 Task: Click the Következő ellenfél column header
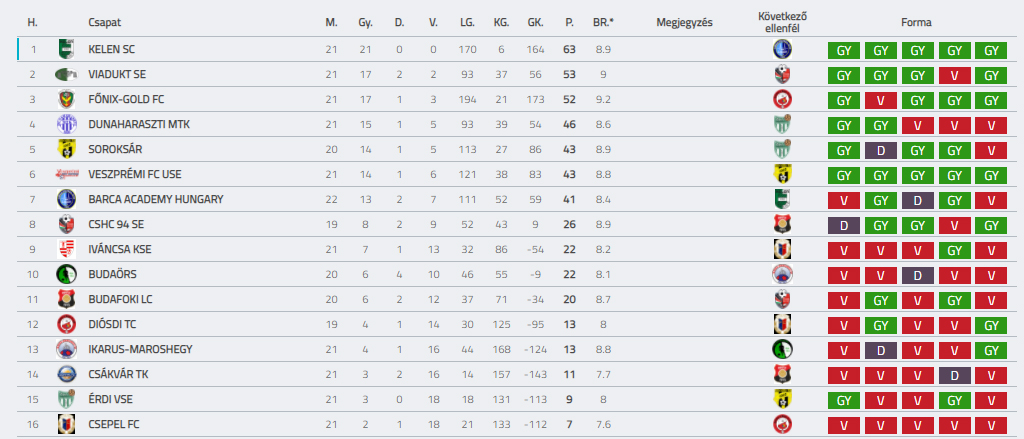coord(783,22)
